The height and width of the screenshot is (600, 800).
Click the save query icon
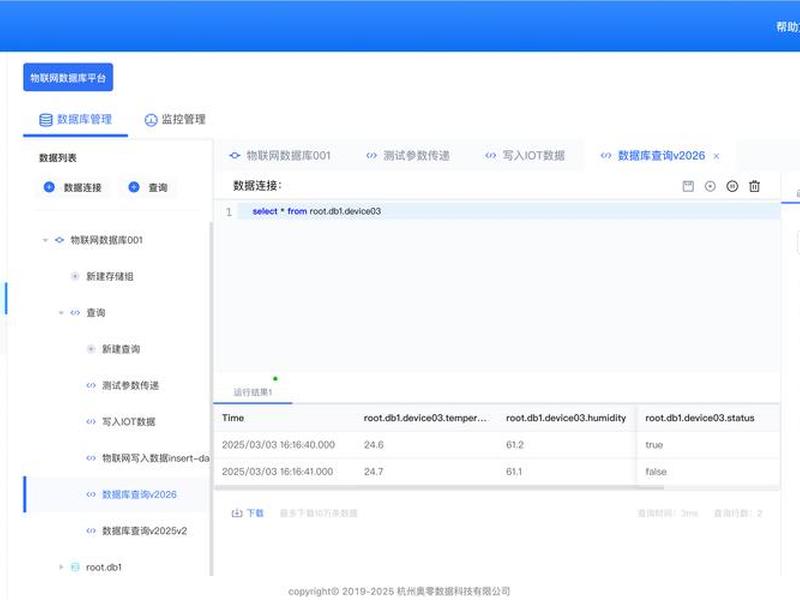pyautogui.click(x=688, y=186)
